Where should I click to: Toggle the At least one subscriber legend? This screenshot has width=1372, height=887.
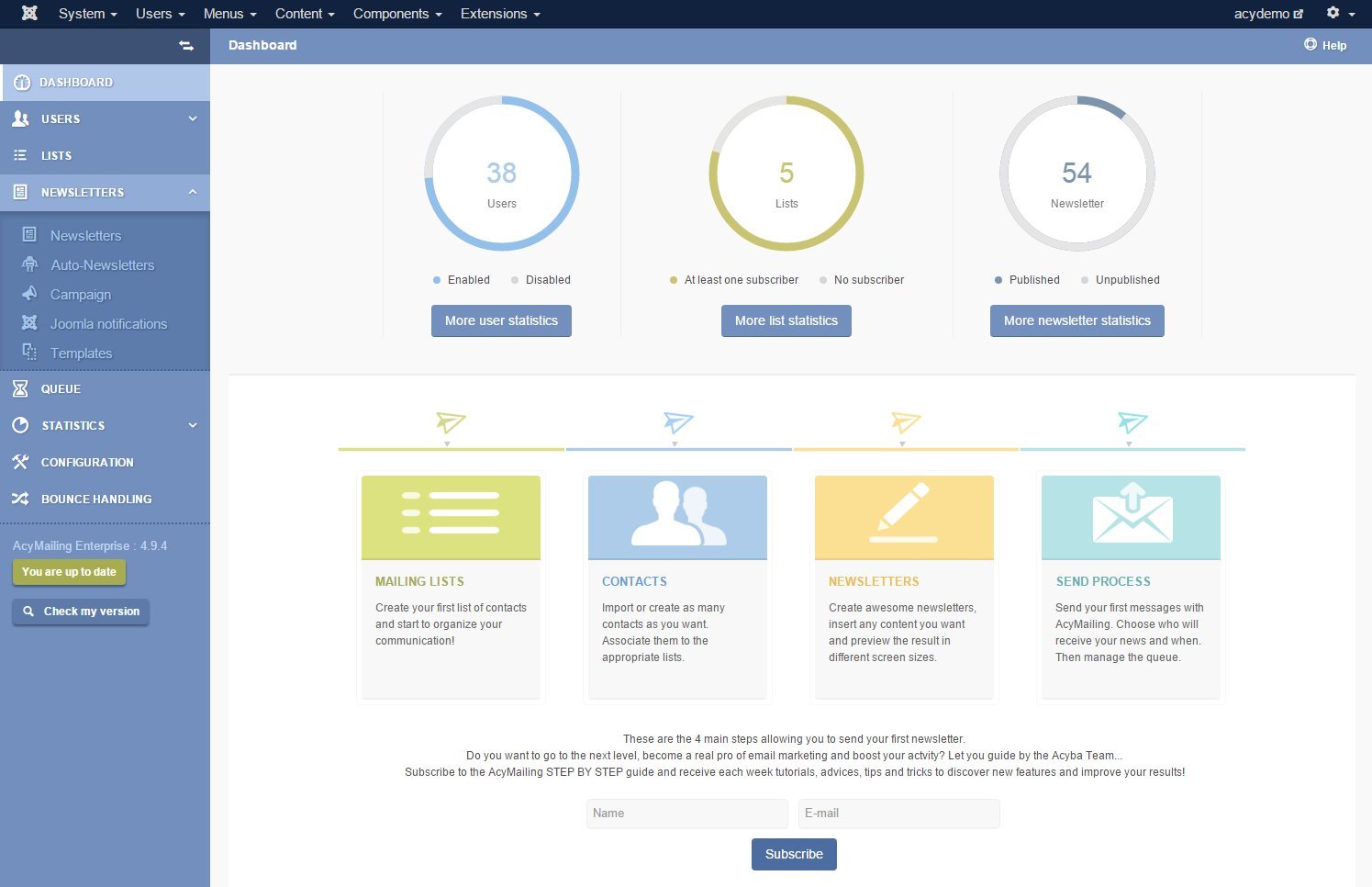click(734, 280)
